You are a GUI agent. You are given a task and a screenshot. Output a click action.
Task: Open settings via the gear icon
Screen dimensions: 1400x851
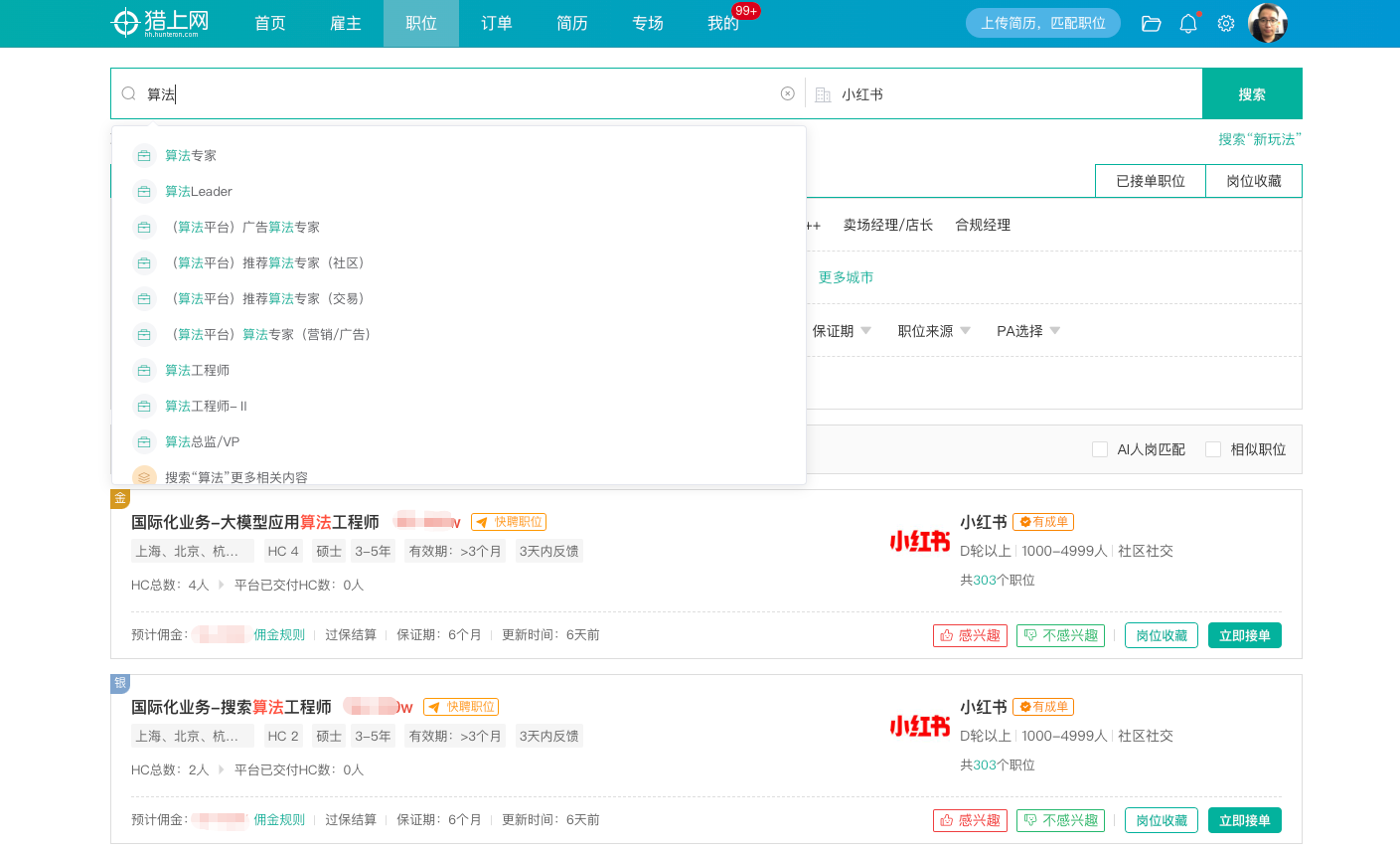[x=1226, y=23]
